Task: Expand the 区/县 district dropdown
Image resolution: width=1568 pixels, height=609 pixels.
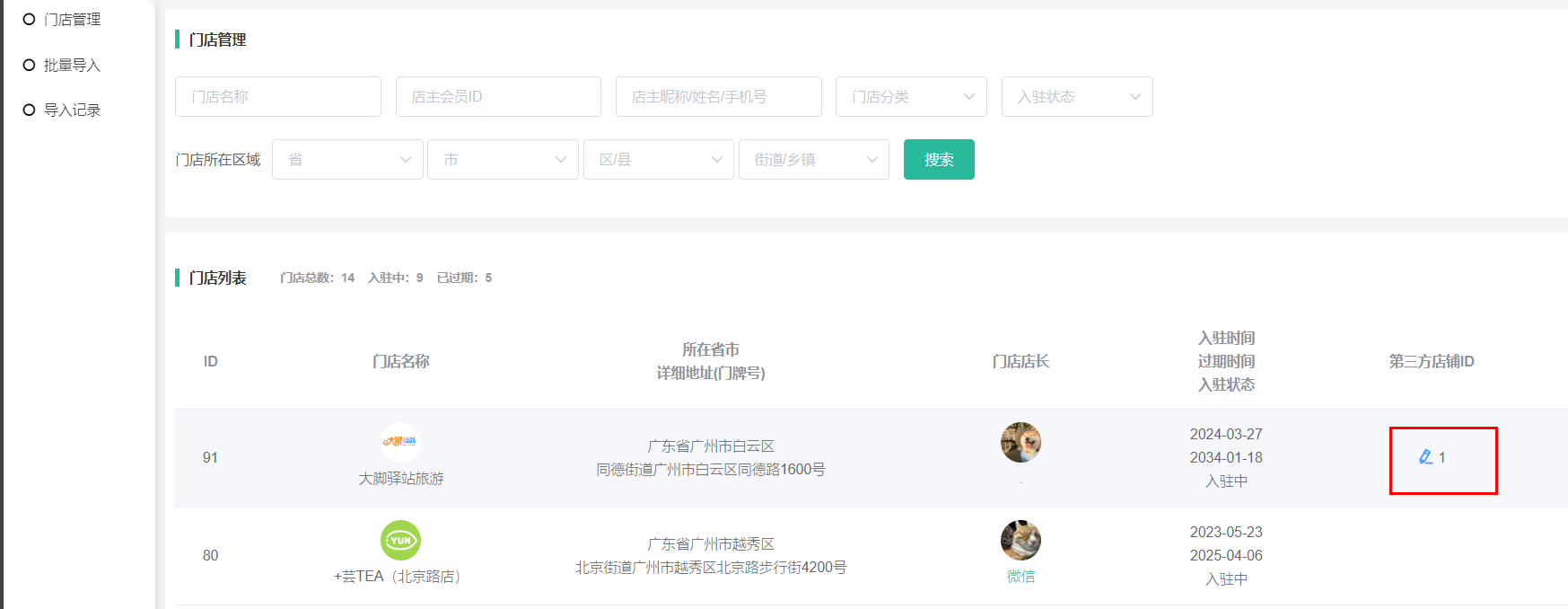Action: click(658, 159)
